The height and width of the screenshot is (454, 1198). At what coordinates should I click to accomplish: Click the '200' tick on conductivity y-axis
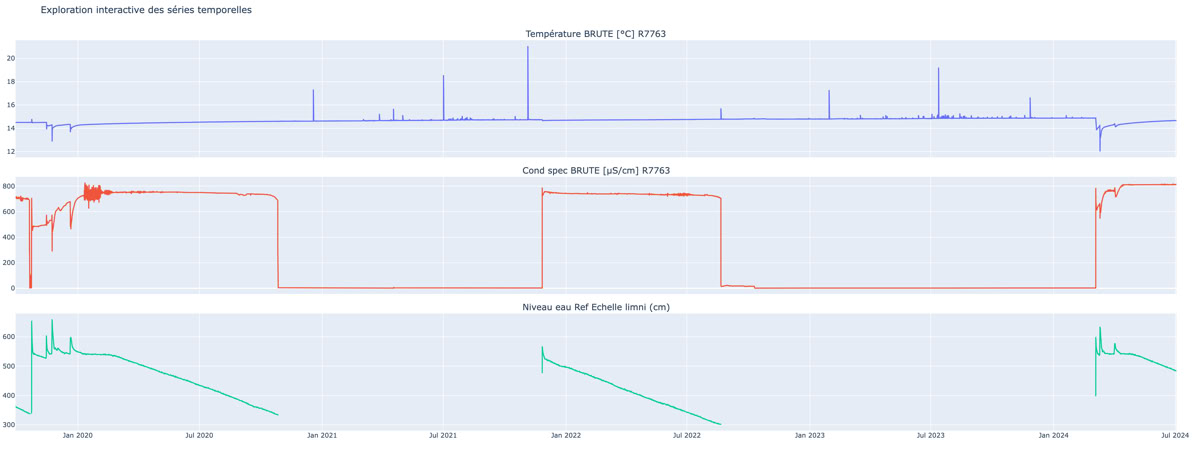pyautogui.click(x=8, y=263)
